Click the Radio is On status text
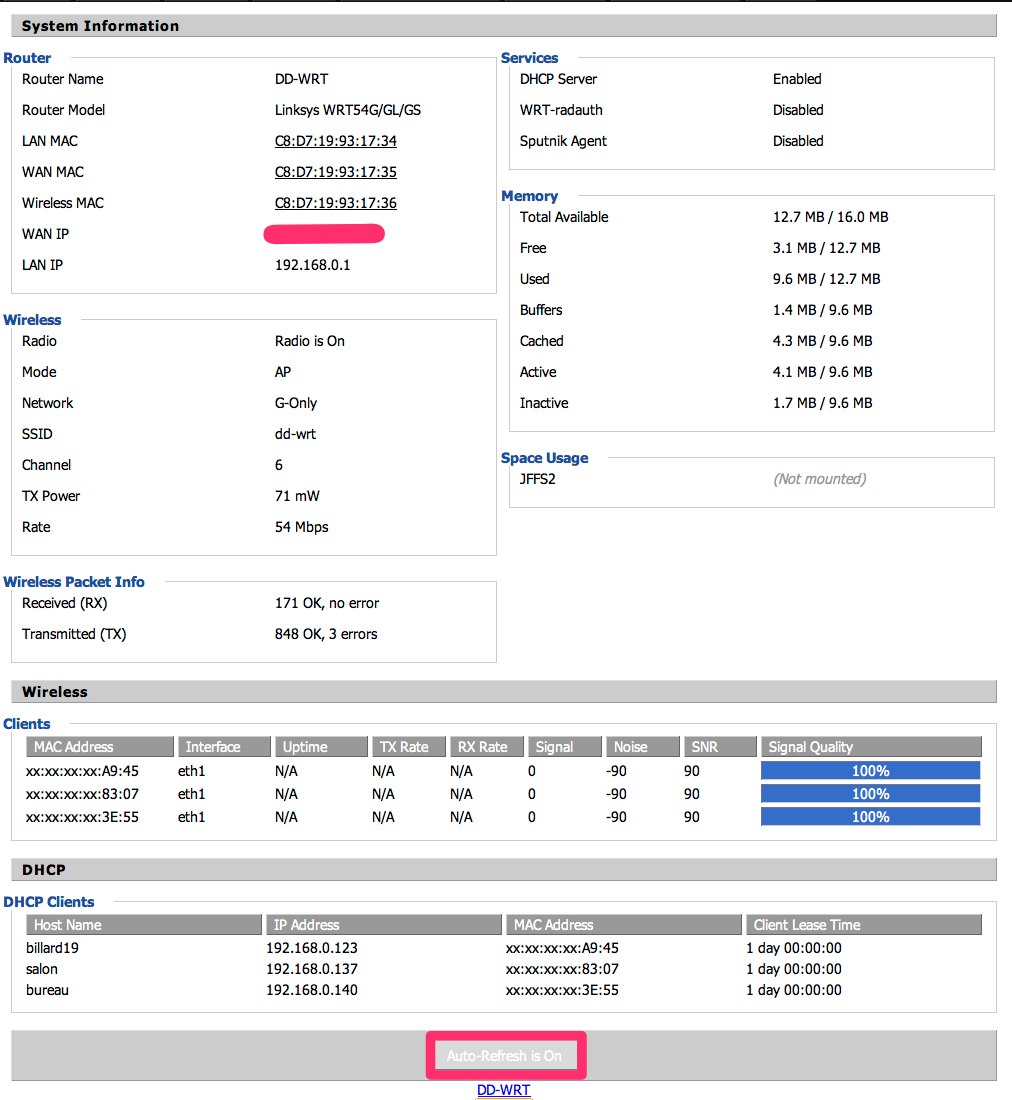This screenshot has width=1012, height=1100. 309,341
